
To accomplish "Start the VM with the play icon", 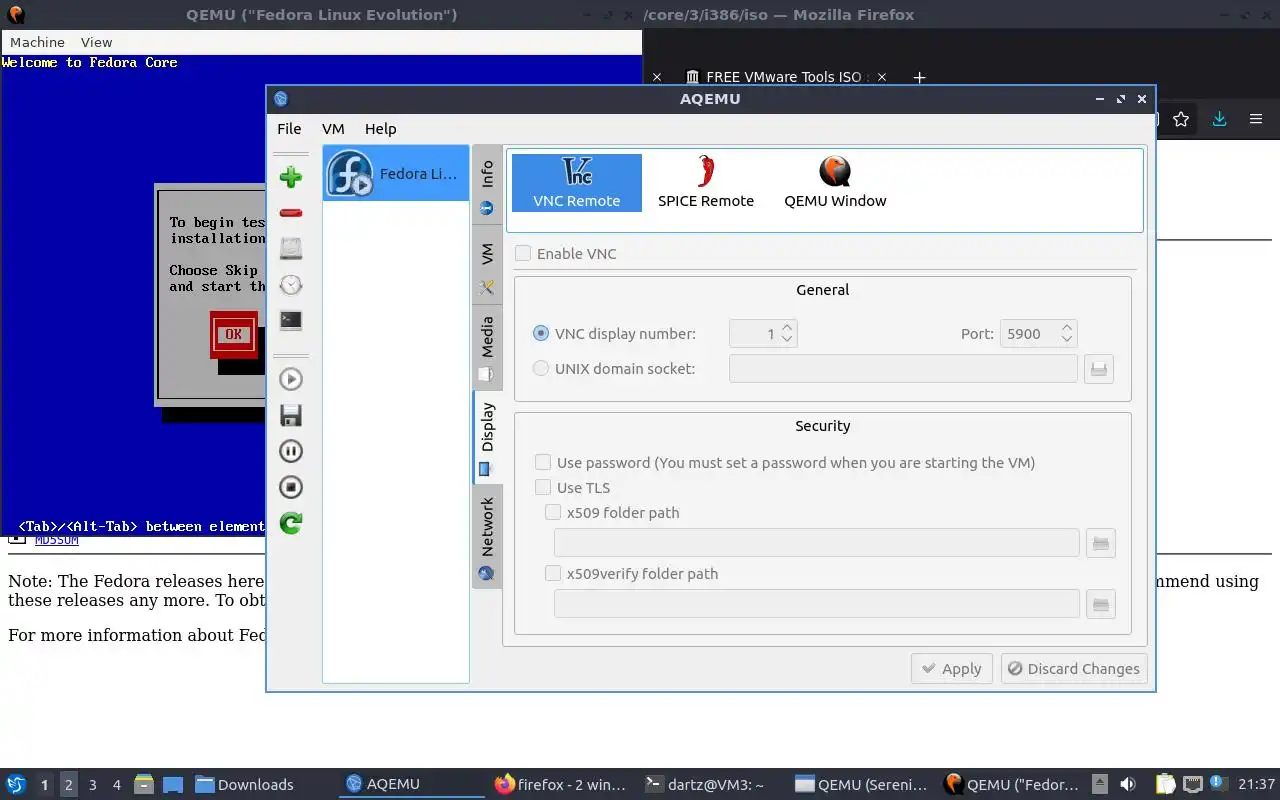I will point(291,379).
